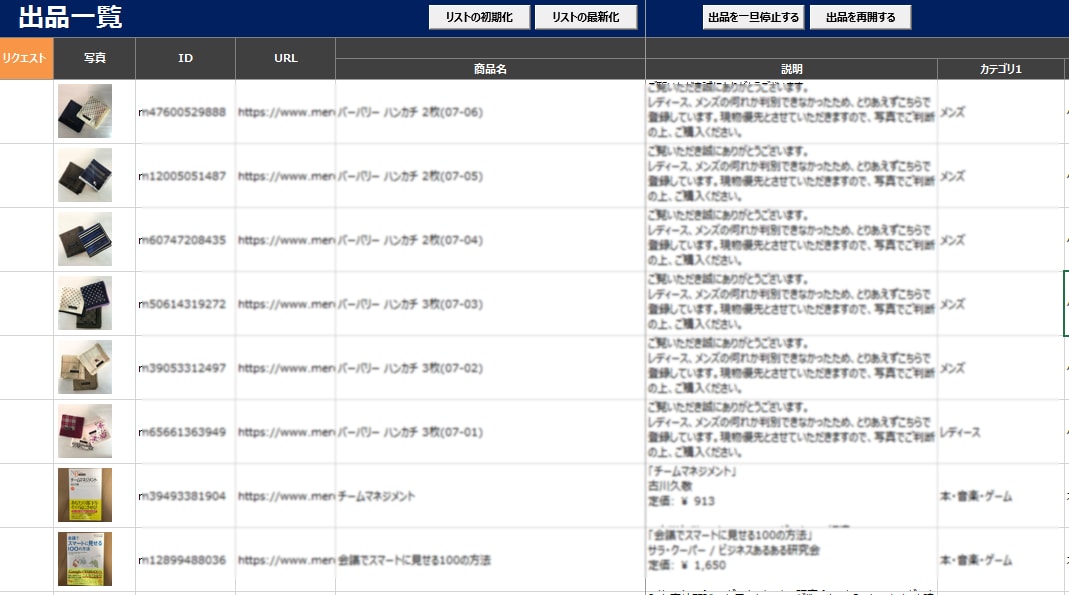Select the 写真 column header
The height and width of the screenshot is (595, 1069).
[95, 58]
